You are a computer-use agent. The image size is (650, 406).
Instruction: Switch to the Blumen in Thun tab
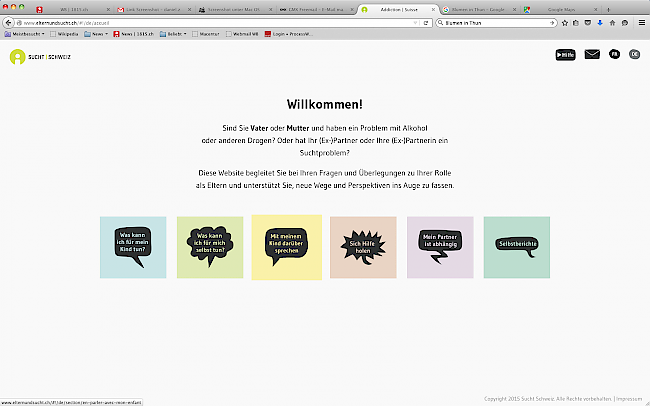point(476,8)
